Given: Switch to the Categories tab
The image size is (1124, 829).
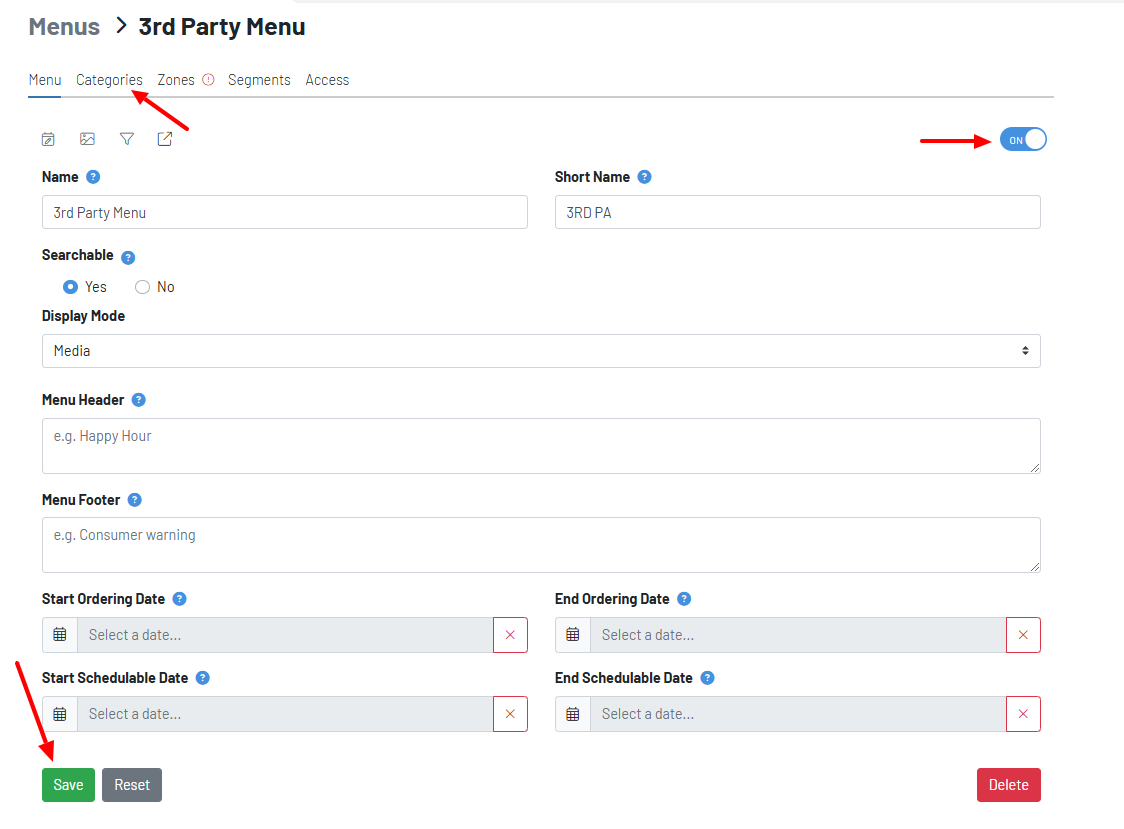Looking at the screenshot, I should 109,79.
